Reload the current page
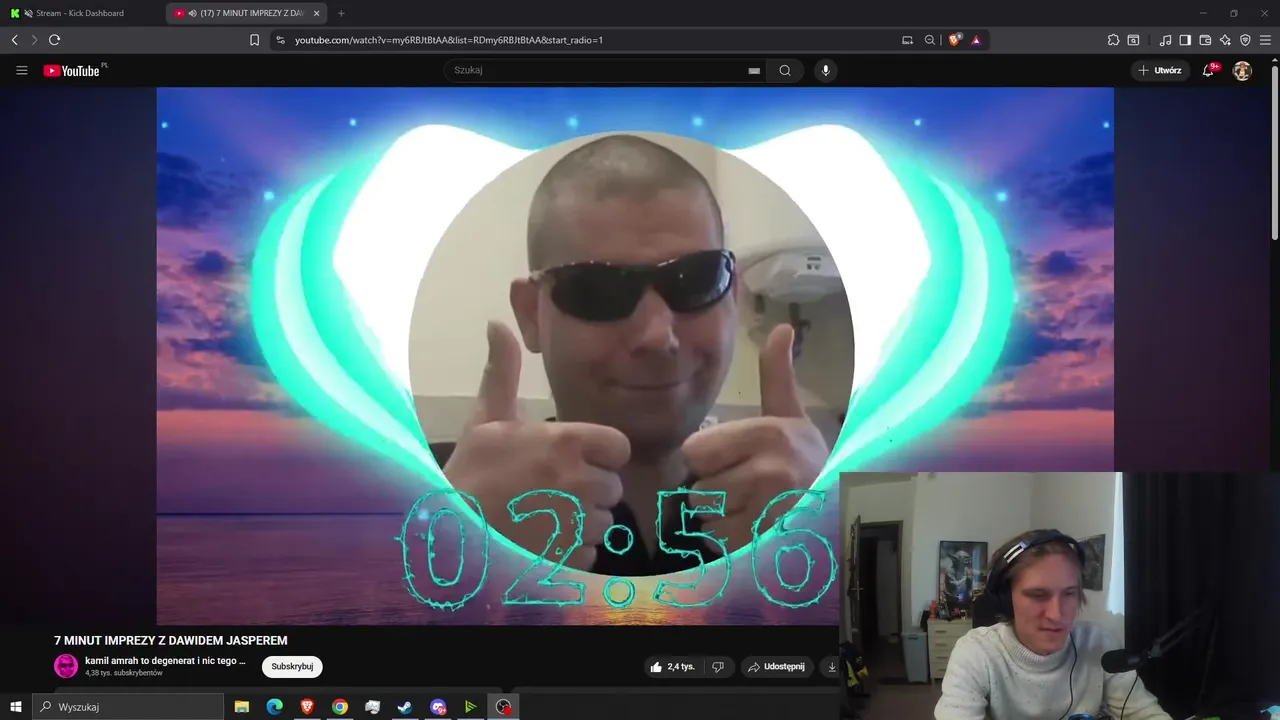Viewport: 1280px width, 720px height. (x=54, y=40)
